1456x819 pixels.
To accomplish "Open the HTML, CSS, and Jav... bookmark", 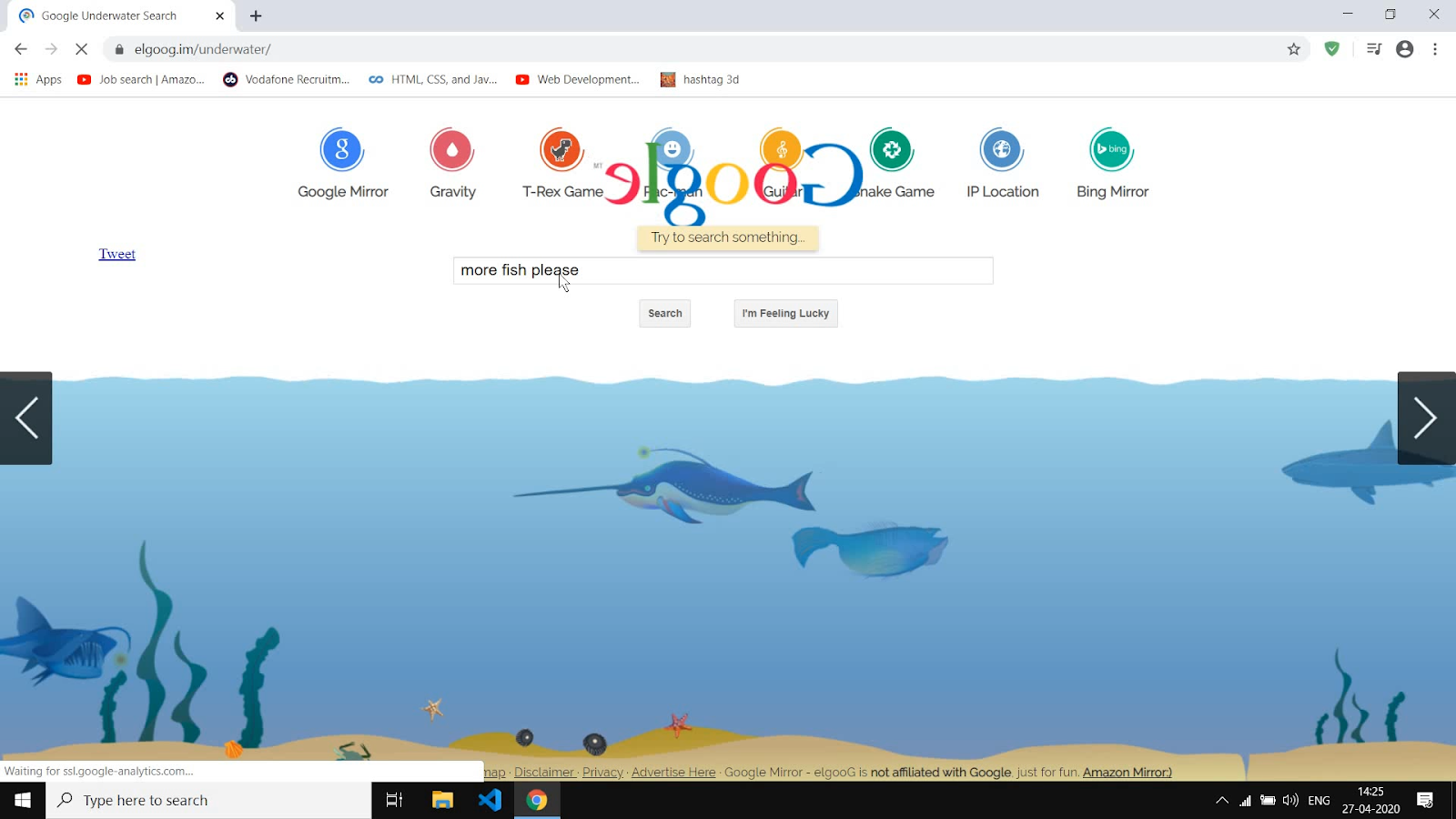I will click(x=432, y=79).
